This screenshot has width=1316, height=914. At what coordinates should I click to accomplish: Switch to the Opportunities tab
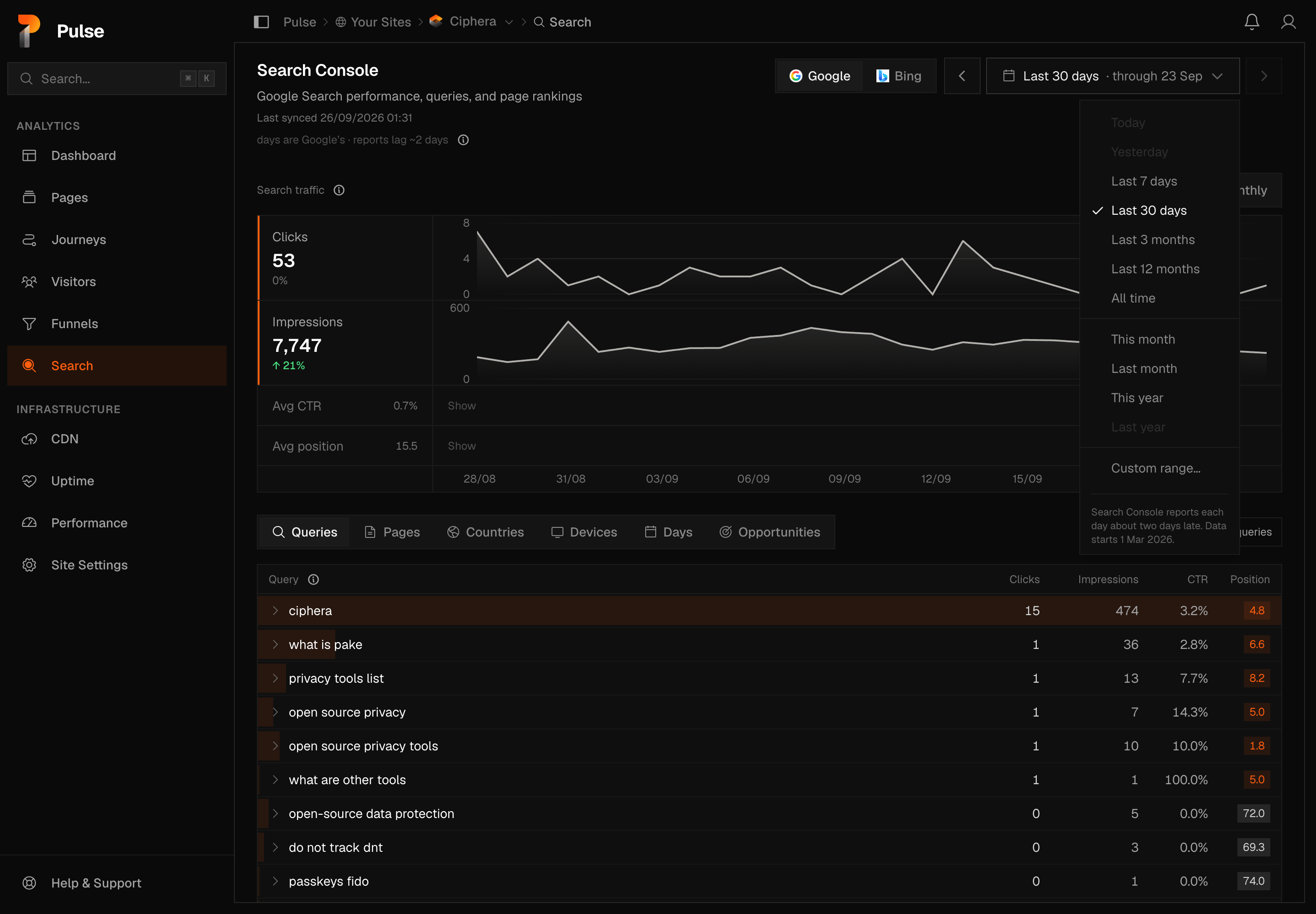(x=769, y=532)
